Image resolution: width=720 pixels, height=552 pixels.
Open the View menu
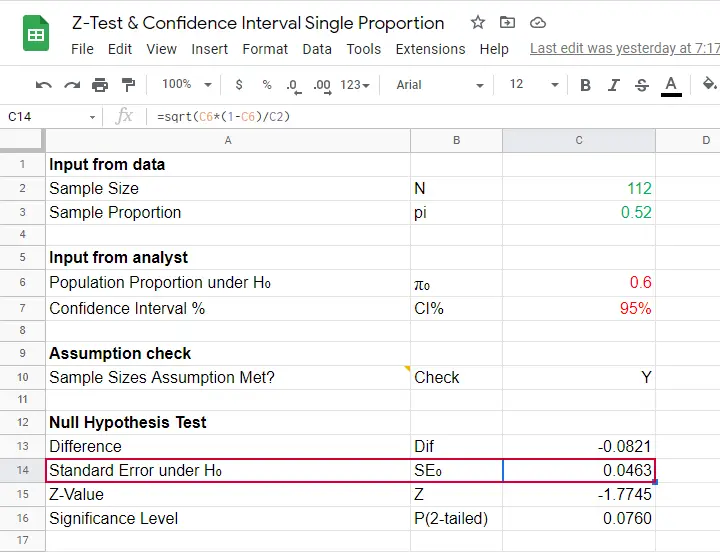pos(162,49)
